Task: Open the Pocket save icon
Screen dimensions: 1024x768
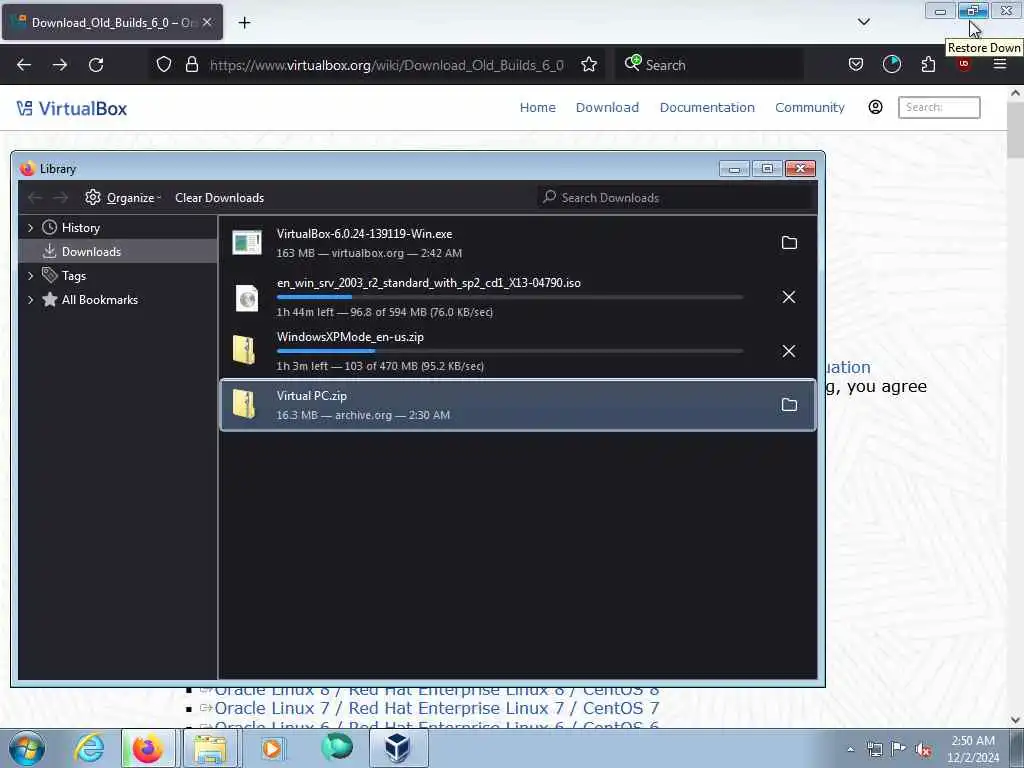Action: tap(856, 65)
